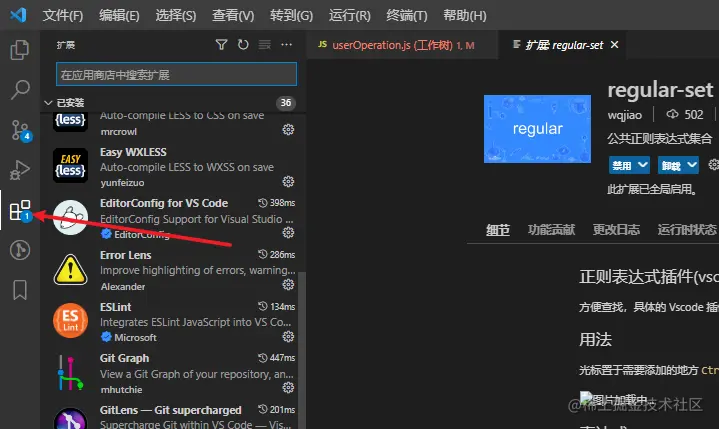Select Easy WXLESS extension title

[133, 152]
